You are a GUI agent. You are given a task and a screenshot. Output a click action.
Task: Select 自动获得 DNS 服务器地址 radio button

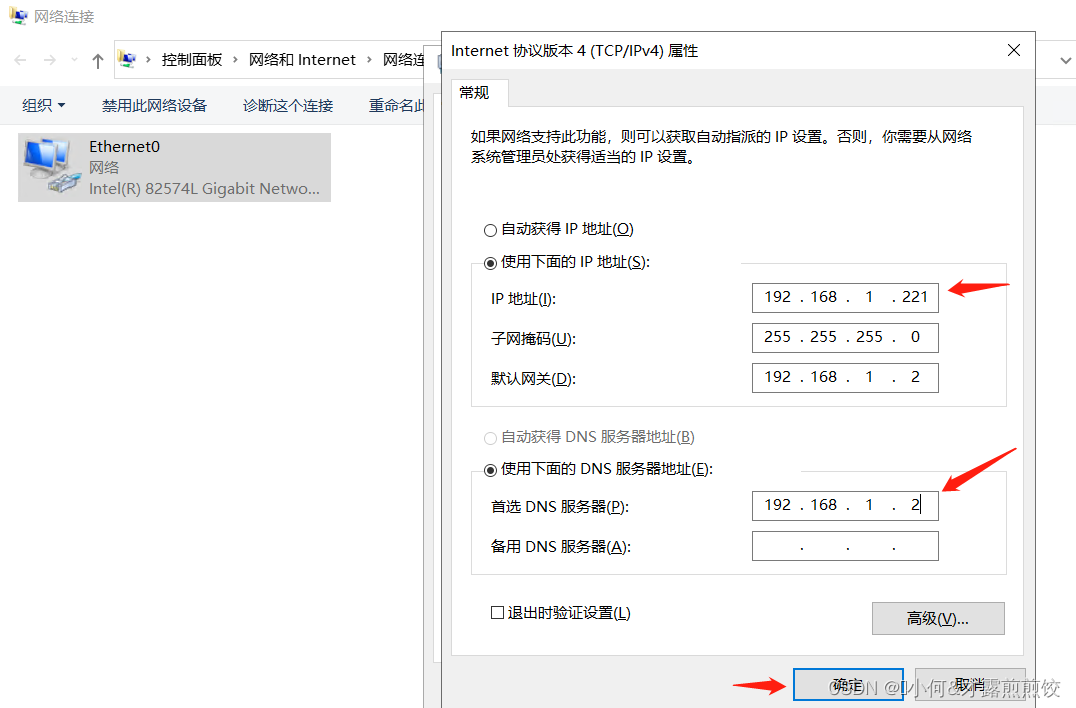490,438
